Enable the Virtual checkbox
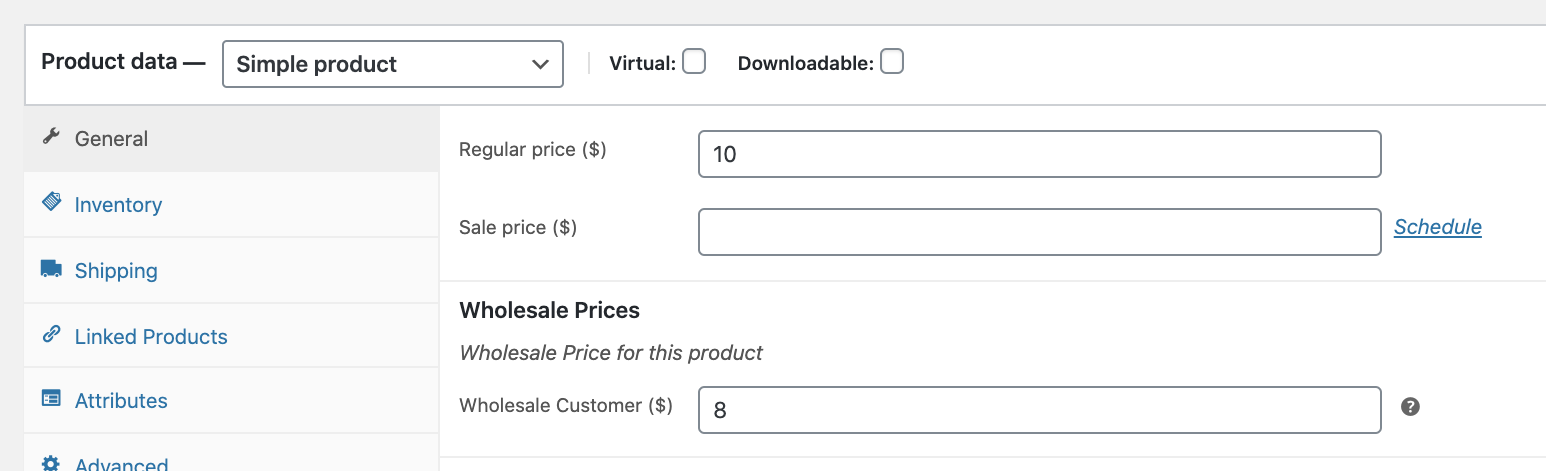This screenshot has height=471, width=1546. [x=694, y=62]
